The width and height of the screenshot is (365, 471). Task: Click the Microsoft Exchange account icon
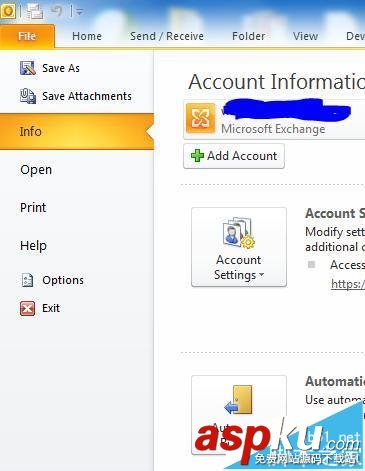(x=200, y=118)
